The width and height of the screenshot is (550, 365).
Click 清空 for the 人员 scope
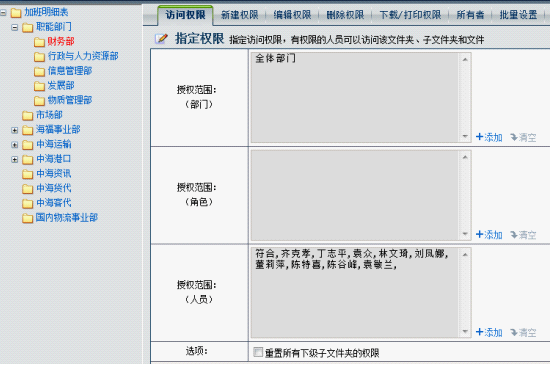(523, 332)
